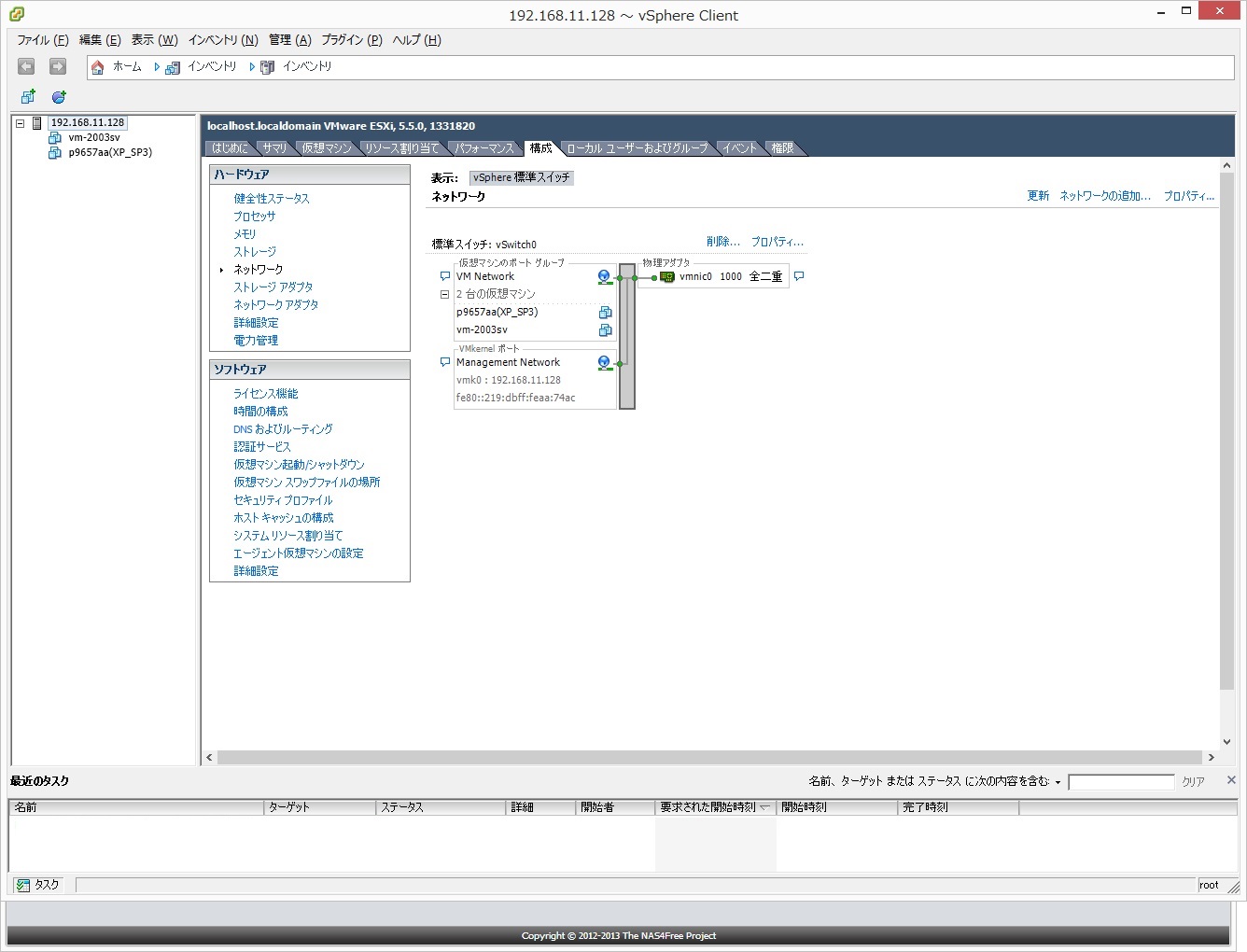Switch to the パフォーマンス tab
Screen dimensions: 1247x952
point(484,148)
